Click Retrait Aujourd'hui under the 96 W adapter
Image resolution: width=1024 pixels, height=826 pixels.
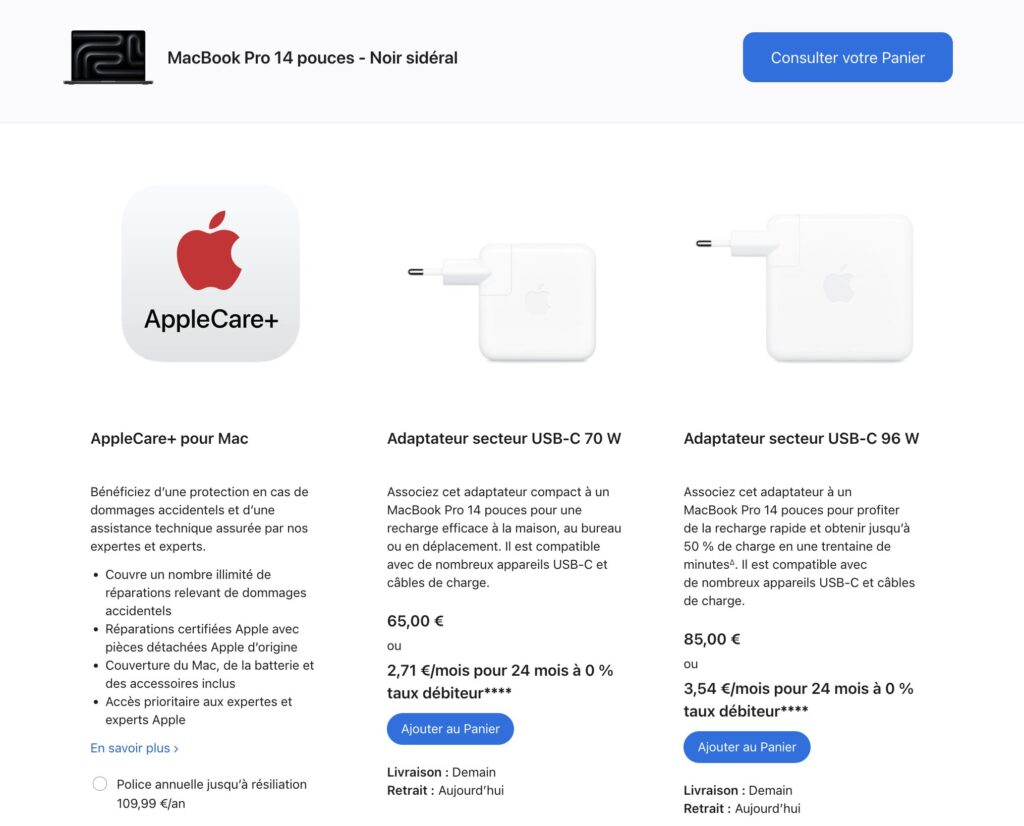point(741,808)
